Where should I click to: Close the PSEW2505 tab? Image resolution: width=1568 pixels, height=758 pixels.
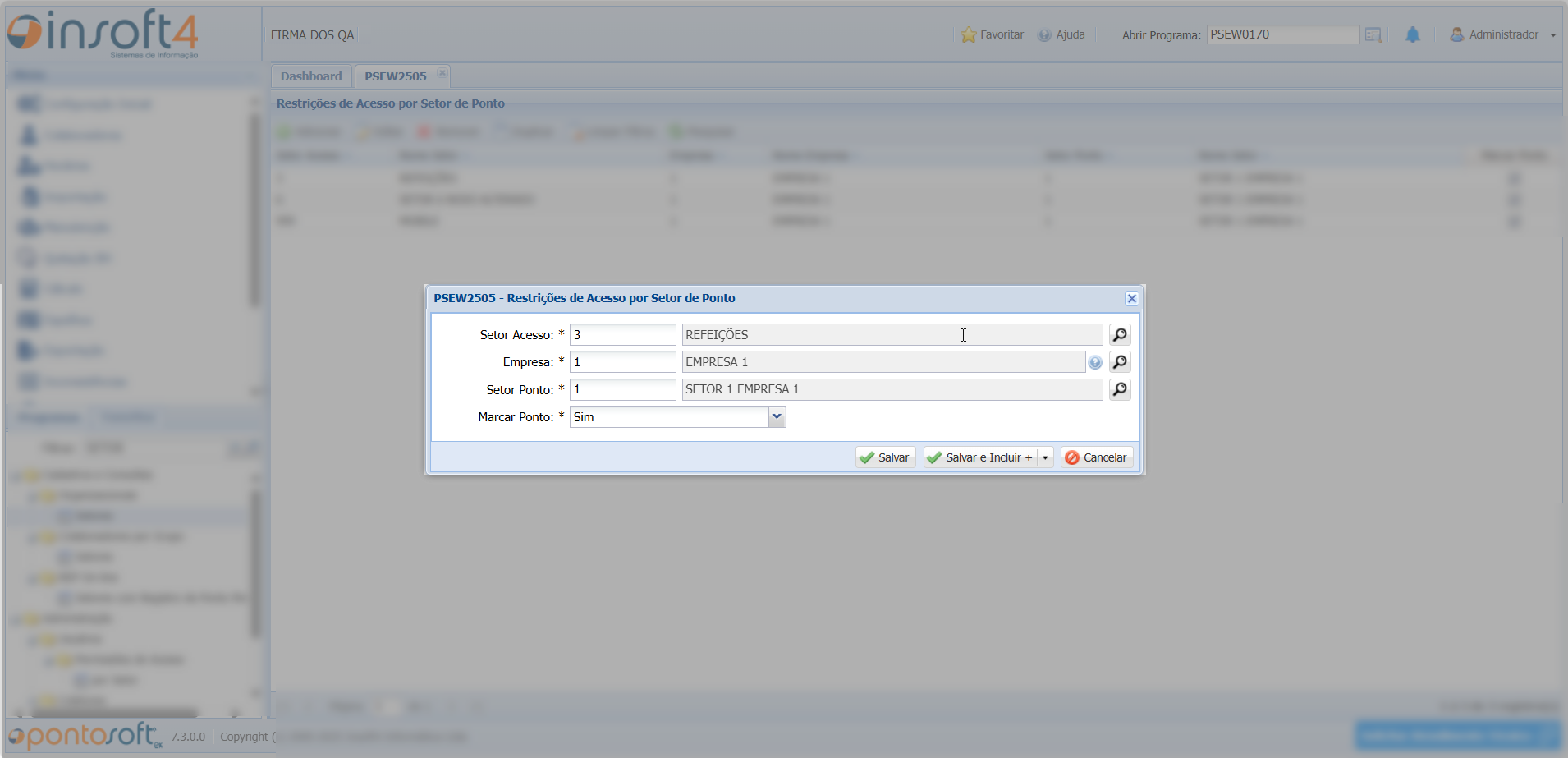click(442, 73)
